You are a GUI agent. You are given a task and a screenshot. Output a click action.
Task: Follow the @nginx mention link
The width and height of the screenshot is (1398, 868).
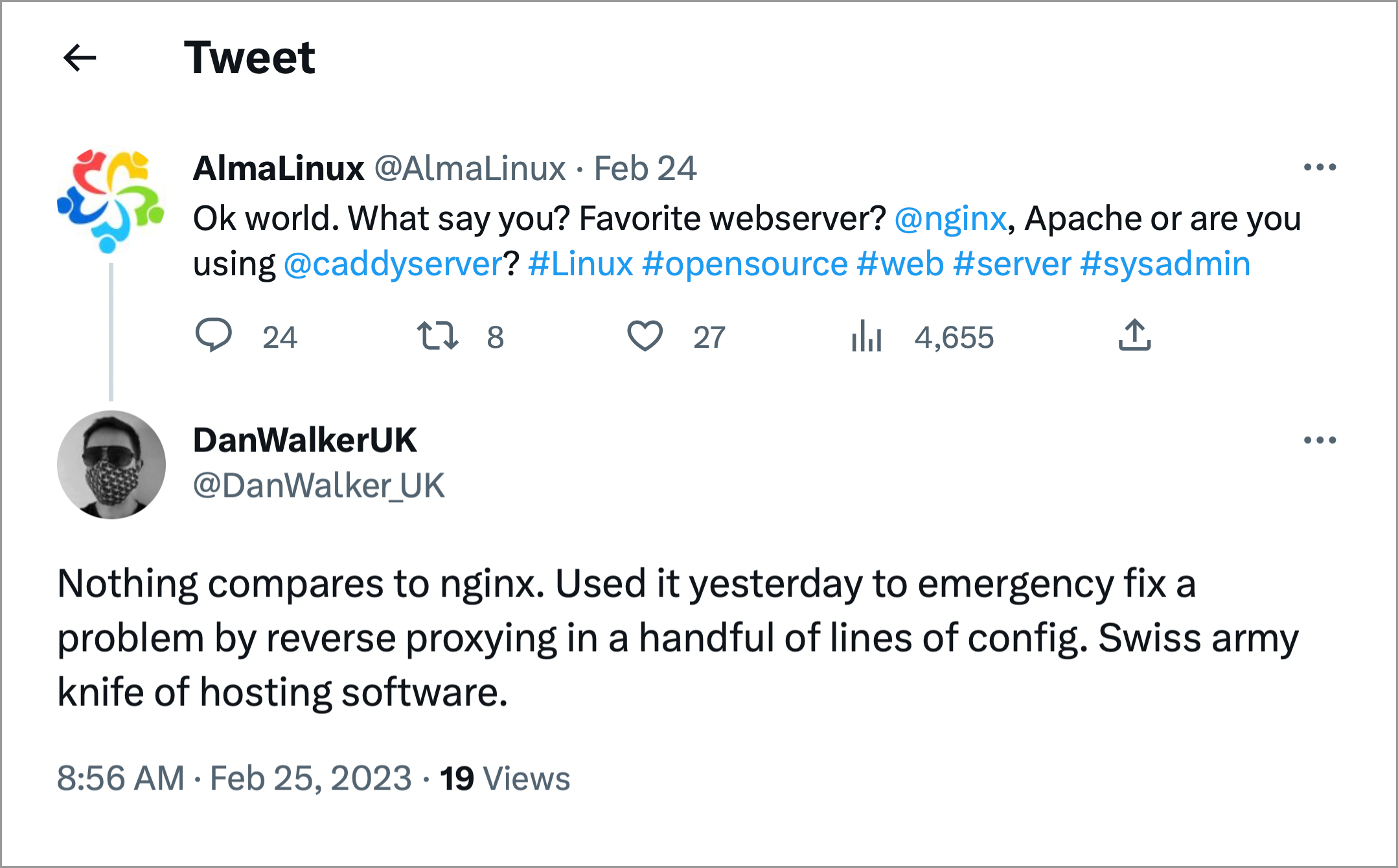pyautogui.click(x=950, y=219)
